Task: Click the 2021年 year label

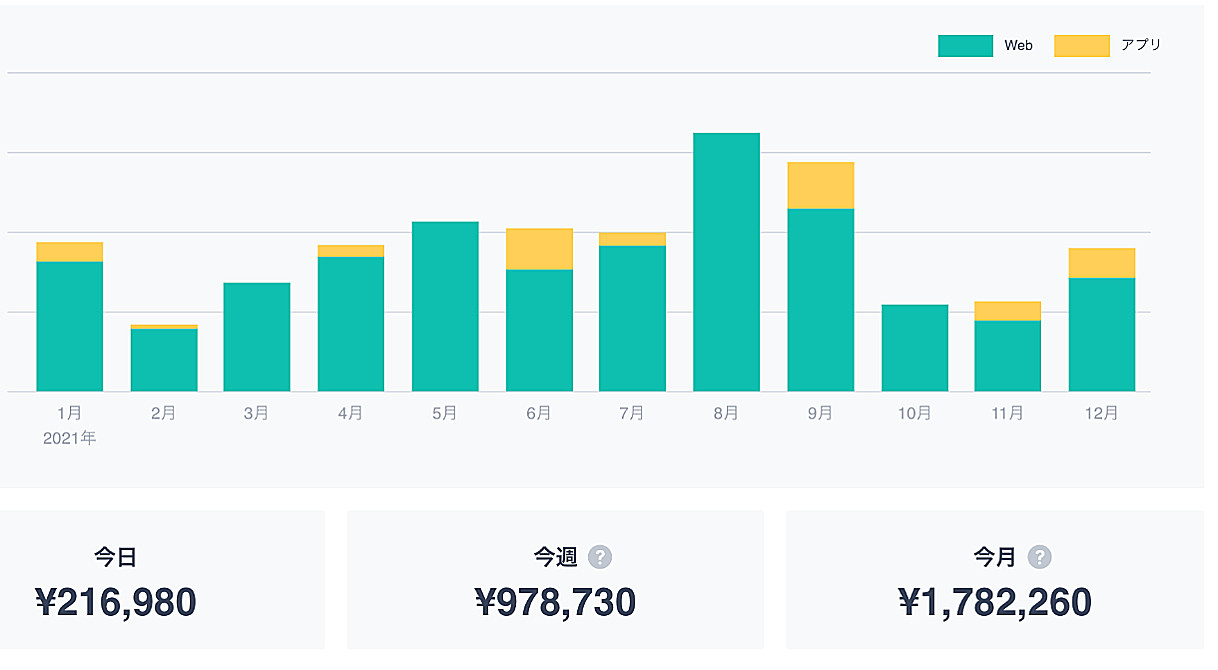Action: point(70,438)
